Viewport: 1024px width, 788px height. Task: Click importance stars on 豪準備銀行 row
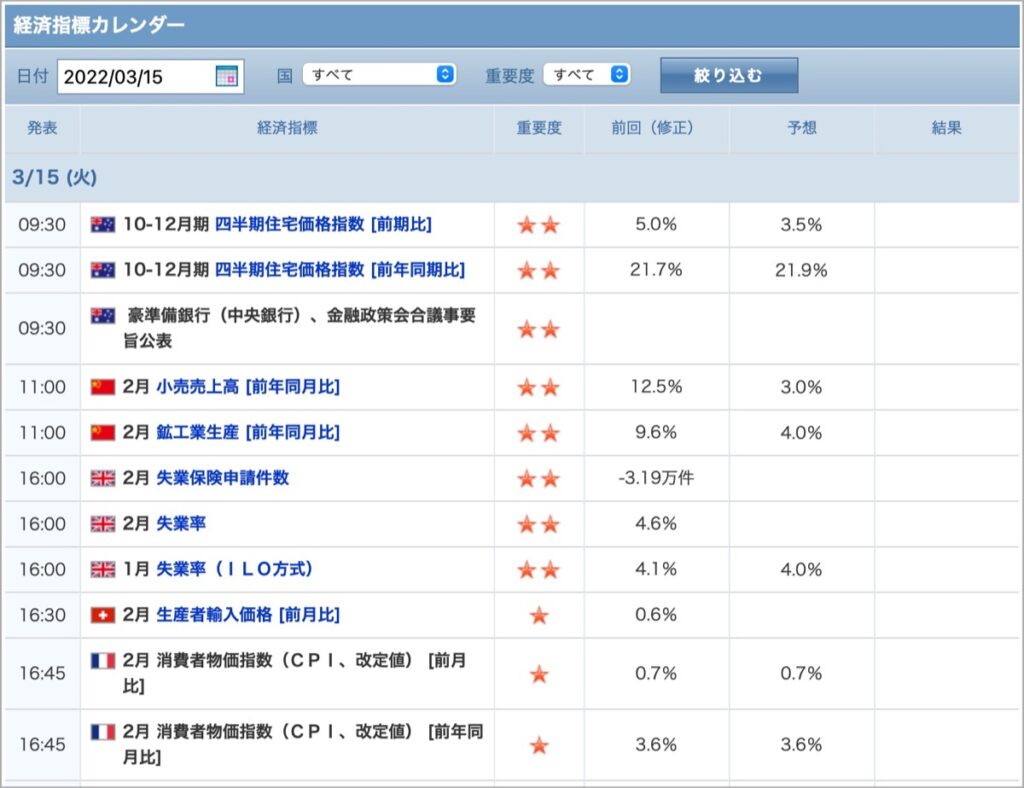(x=539, y=329)
